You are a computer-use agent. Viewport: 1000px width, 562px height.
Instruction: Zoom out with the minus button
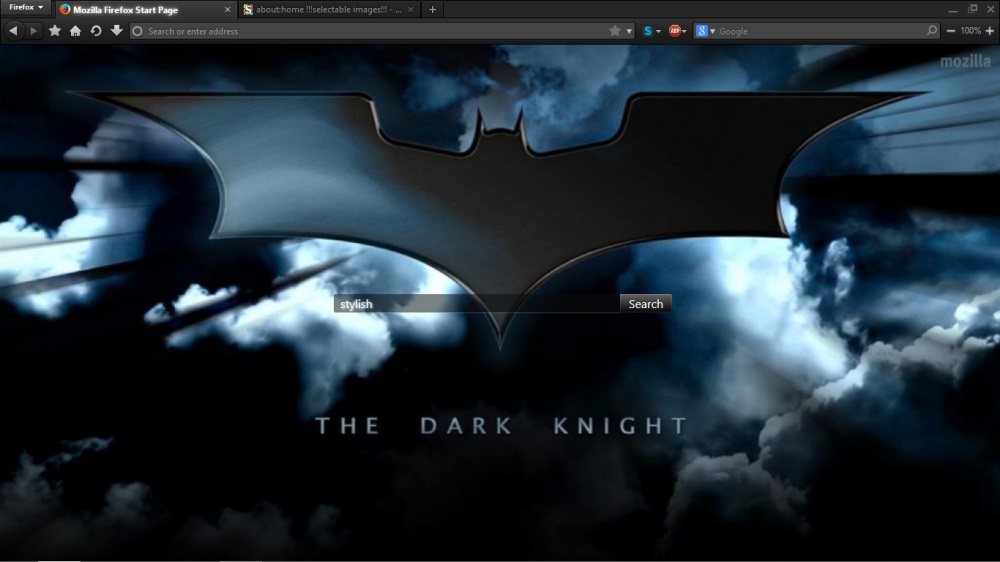point(950,31)
